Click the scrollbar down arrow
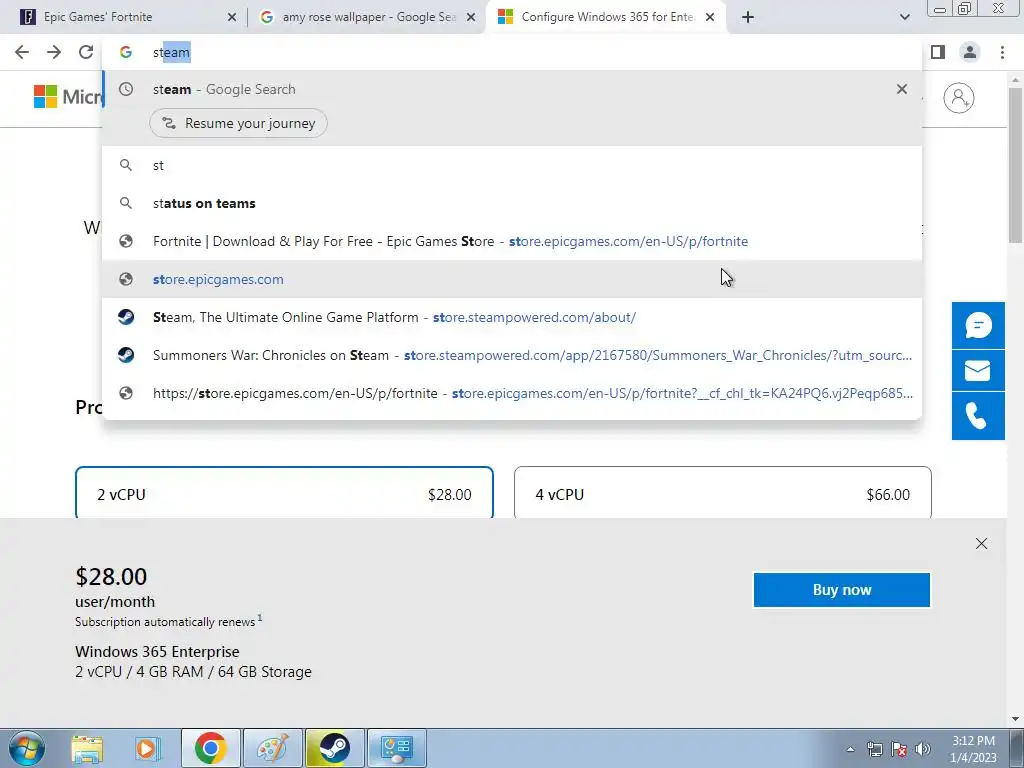Screen dimensions: 1024x768 (x=1016, y=719)
